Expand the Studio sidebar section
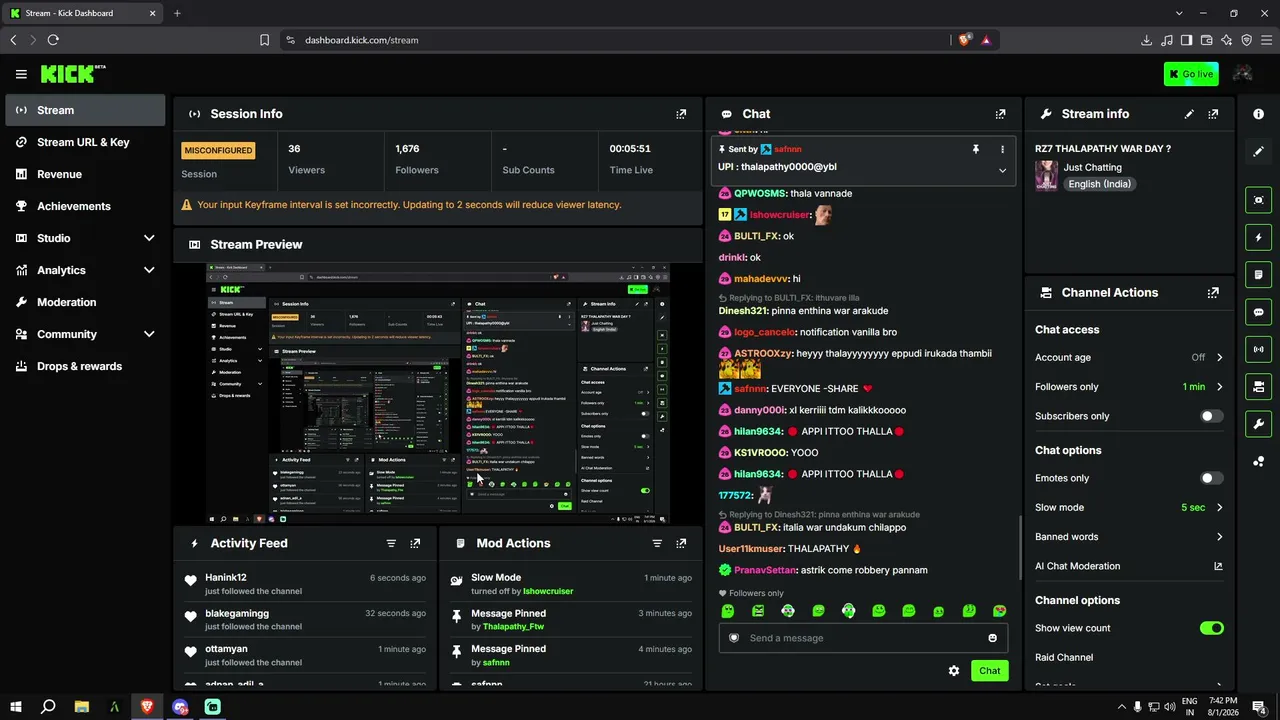 [149, 238]
